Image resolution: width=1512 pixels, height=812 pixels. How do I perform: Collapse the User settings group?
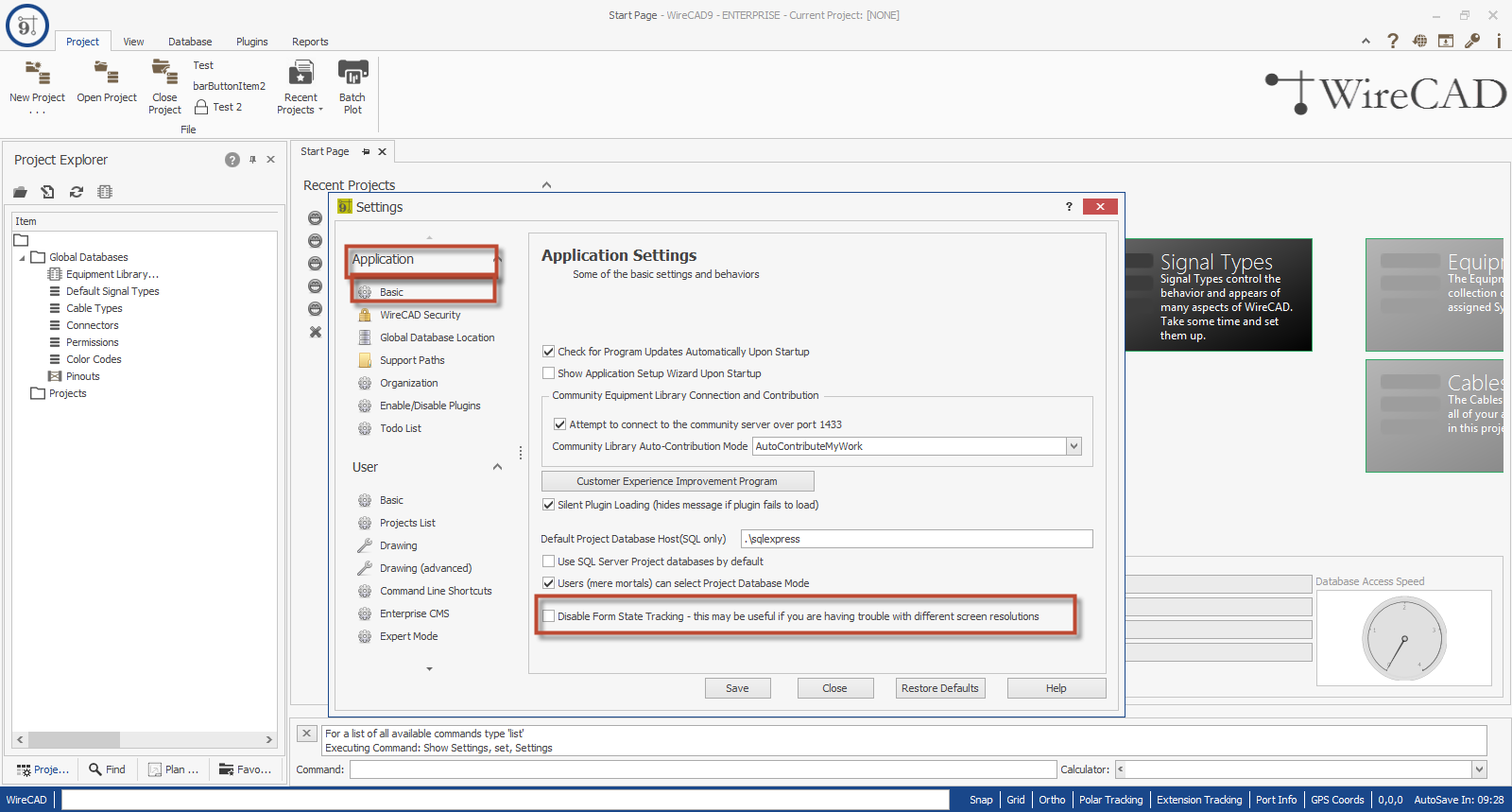point(497,467)
